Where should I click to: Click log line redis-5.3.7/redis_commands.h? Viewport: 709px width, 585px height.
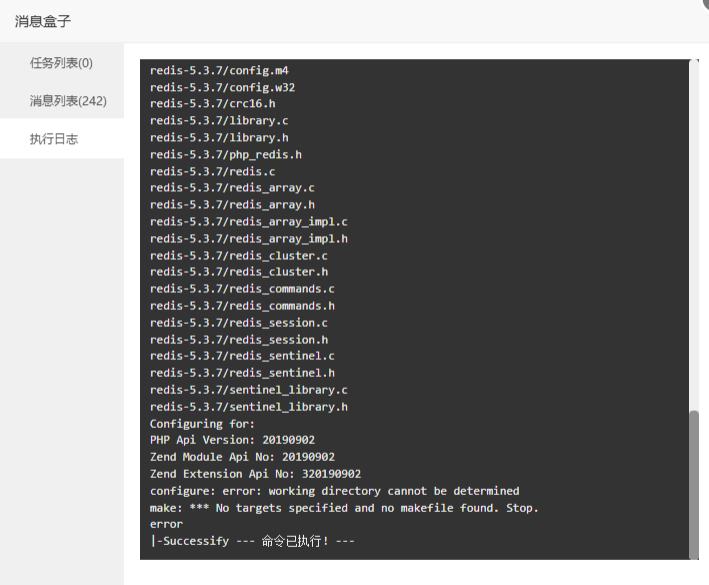242,306
